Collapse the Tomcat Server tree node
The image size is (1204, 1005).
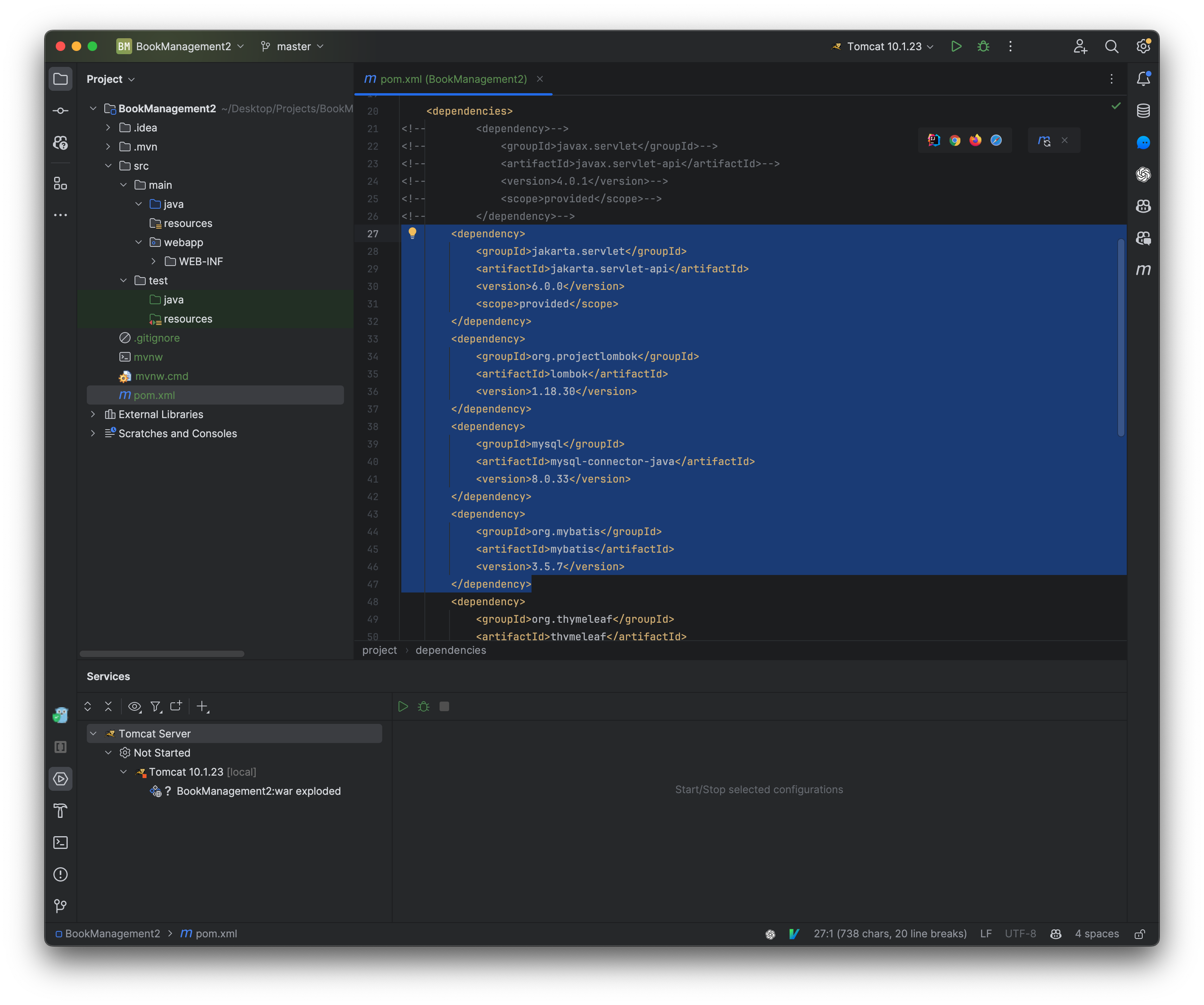point(93,733)
